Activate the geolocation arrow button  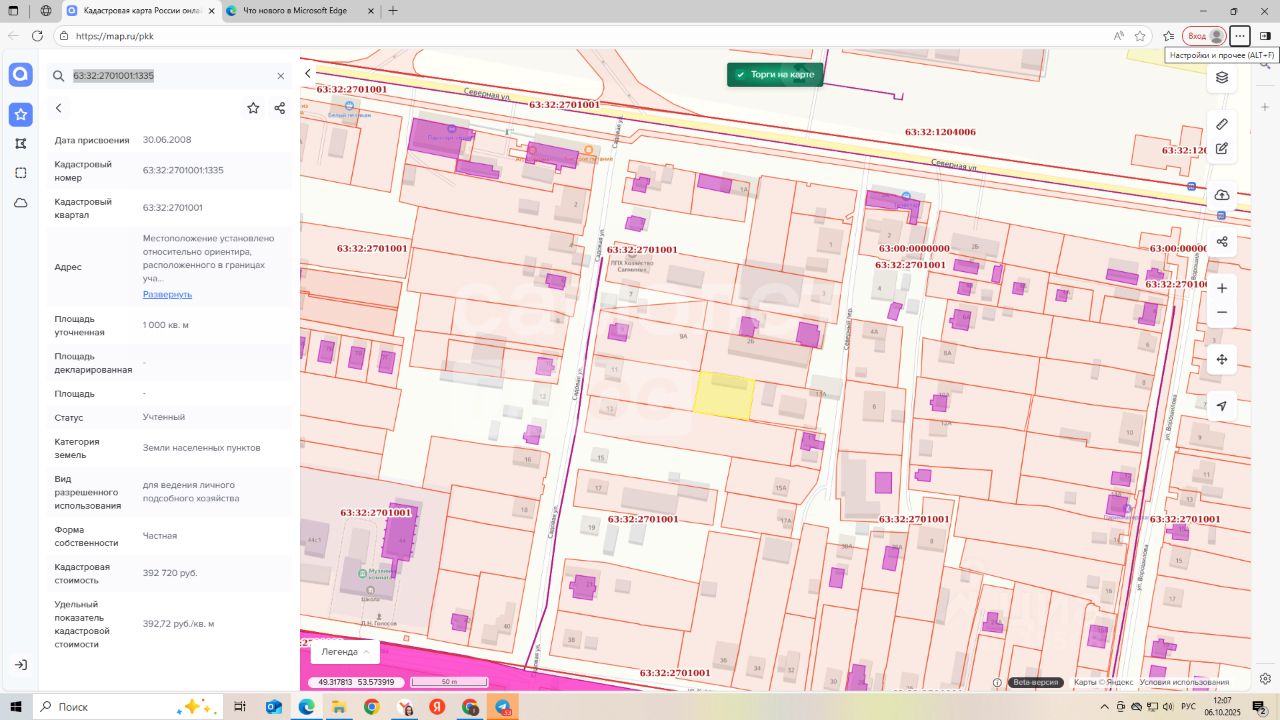1222,406
